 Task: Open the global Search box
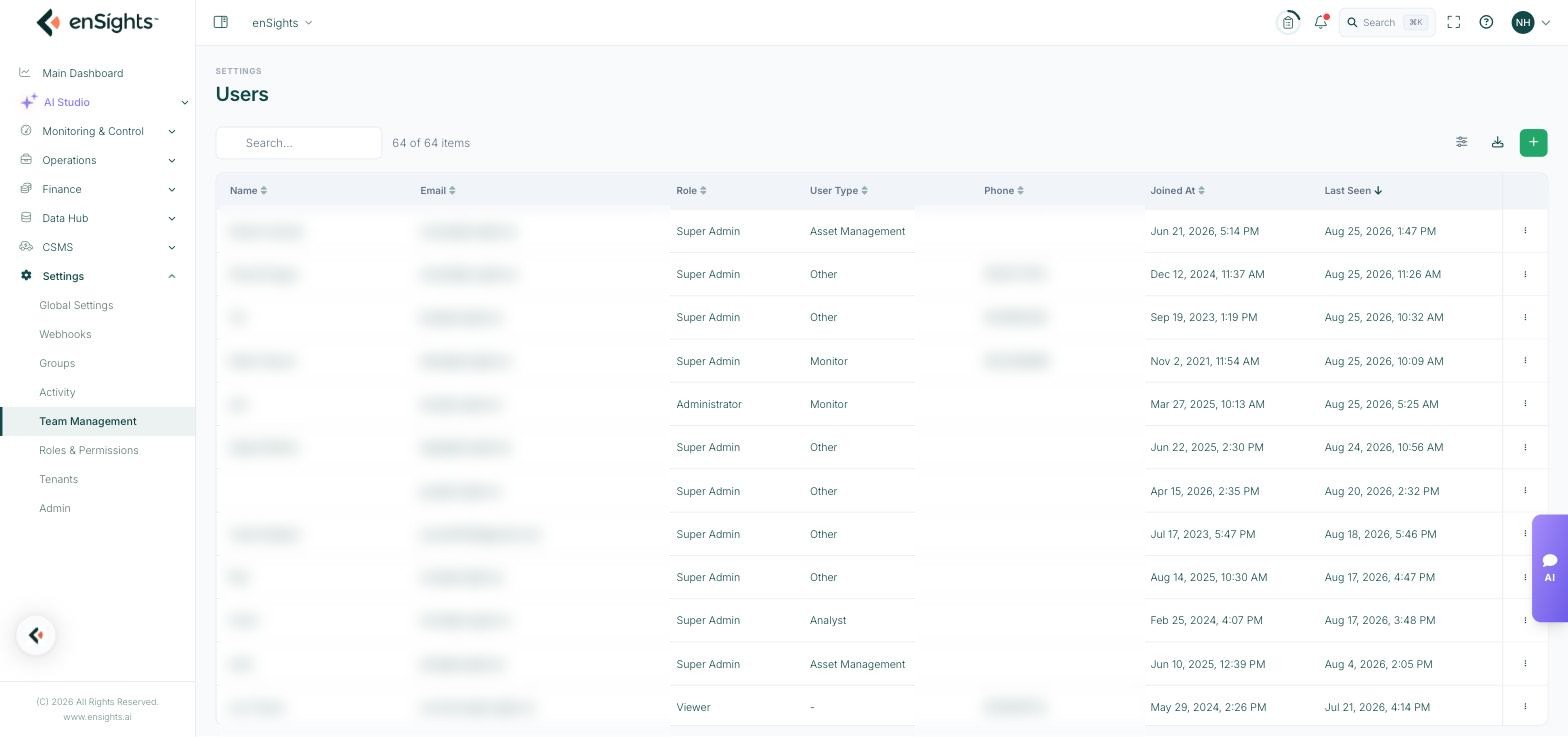pos(1387,22)
